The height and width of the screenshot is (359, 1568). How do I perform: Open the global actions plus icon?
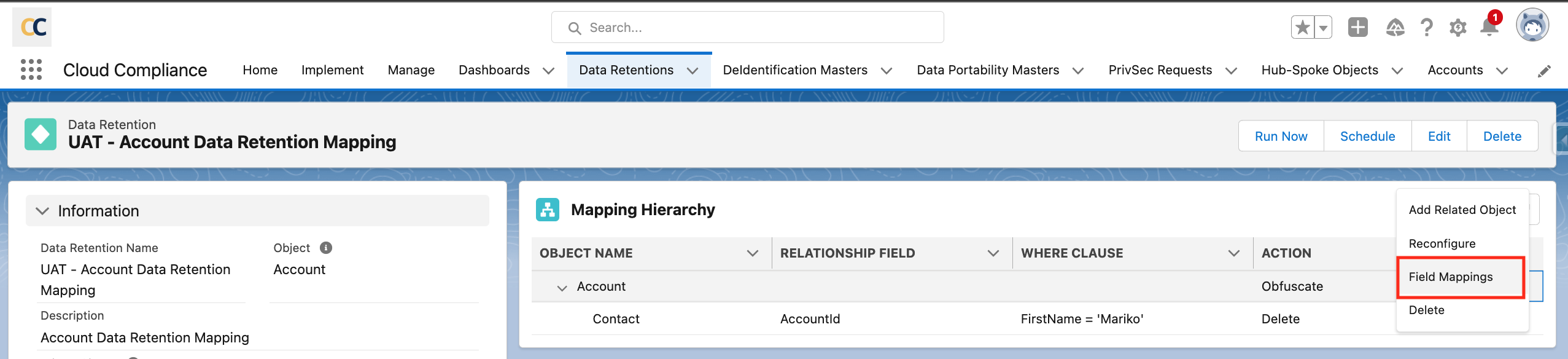click(x=1357, y=28)
